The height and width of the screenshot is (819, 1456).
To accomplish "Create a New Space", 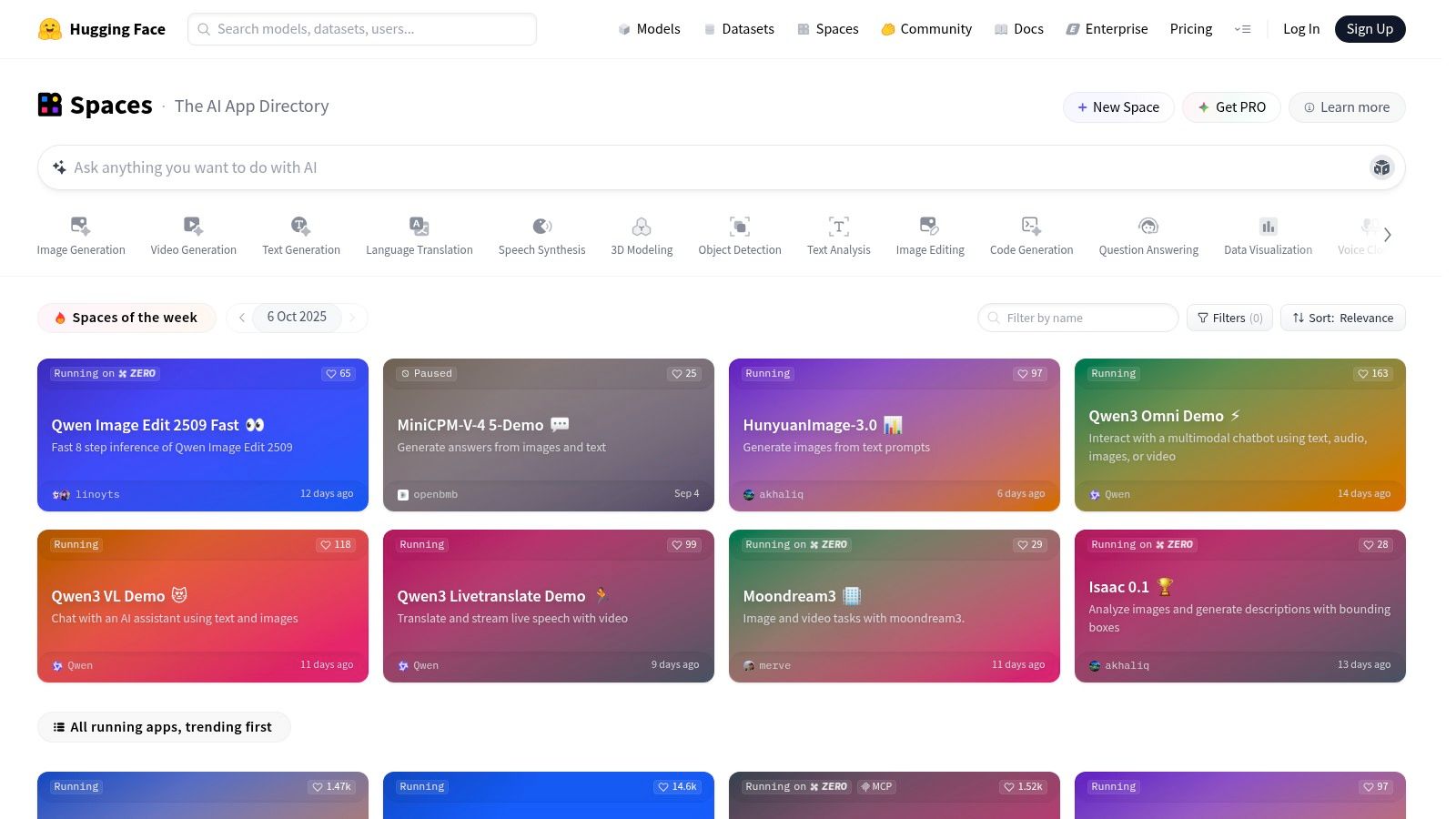I will pos(1118,107).
